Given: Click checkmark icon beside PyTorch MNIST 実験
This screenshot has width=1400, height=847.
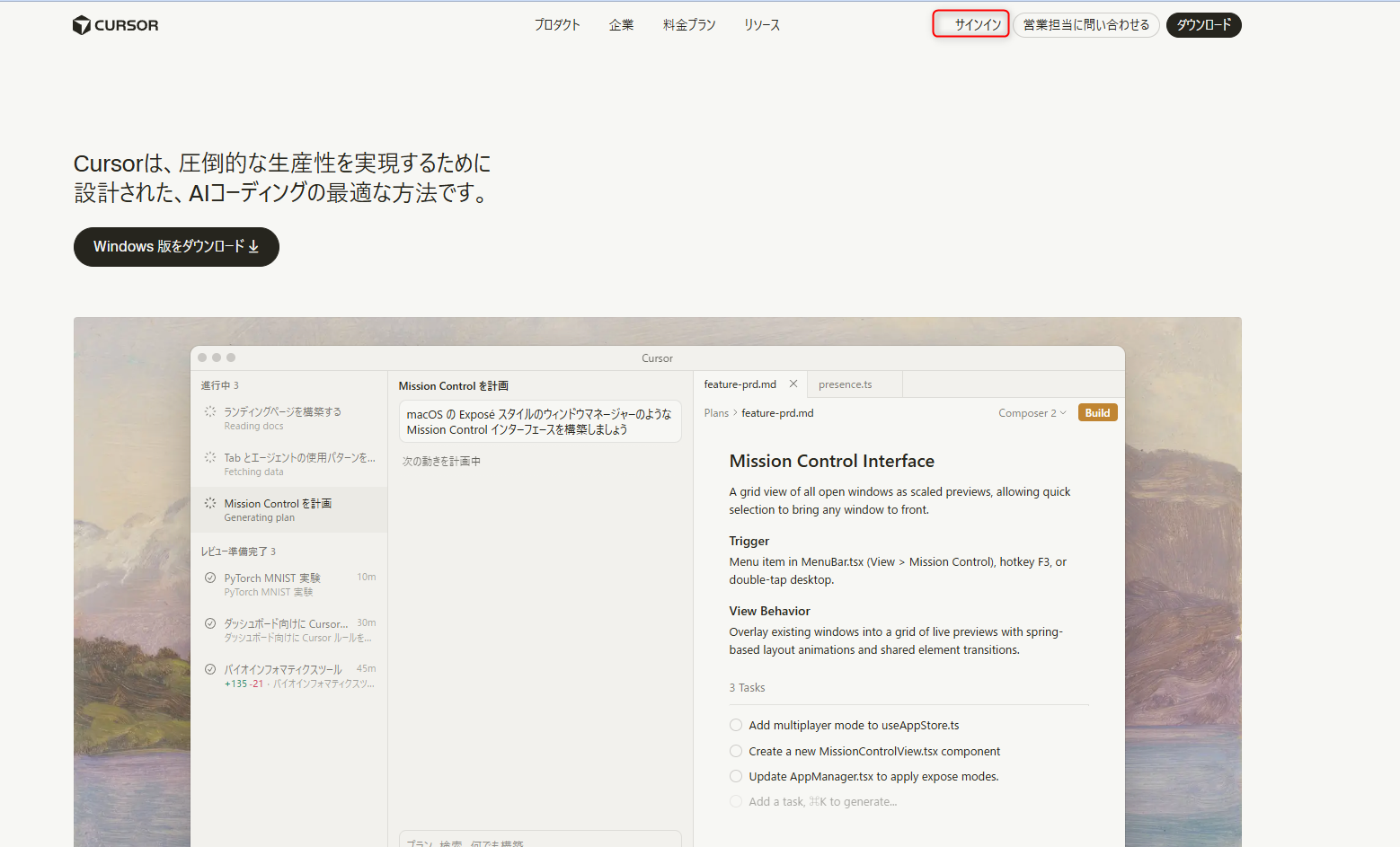Looking at the screenshot, I should tap(210, 578).
